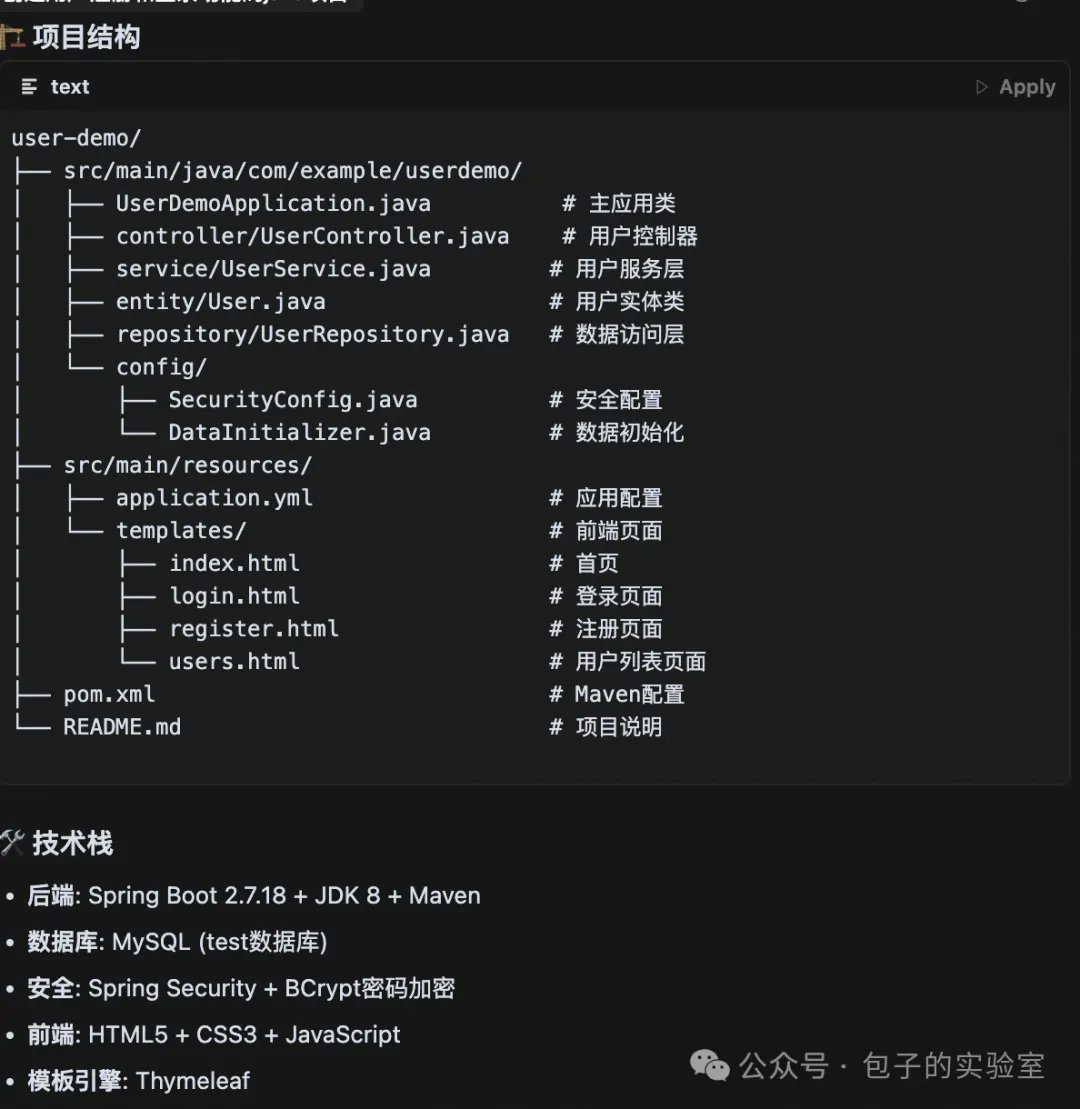Viewport: 1080px width, 1109px height.
Task: Click the templates/ folder entry
Action: [181, 530]
